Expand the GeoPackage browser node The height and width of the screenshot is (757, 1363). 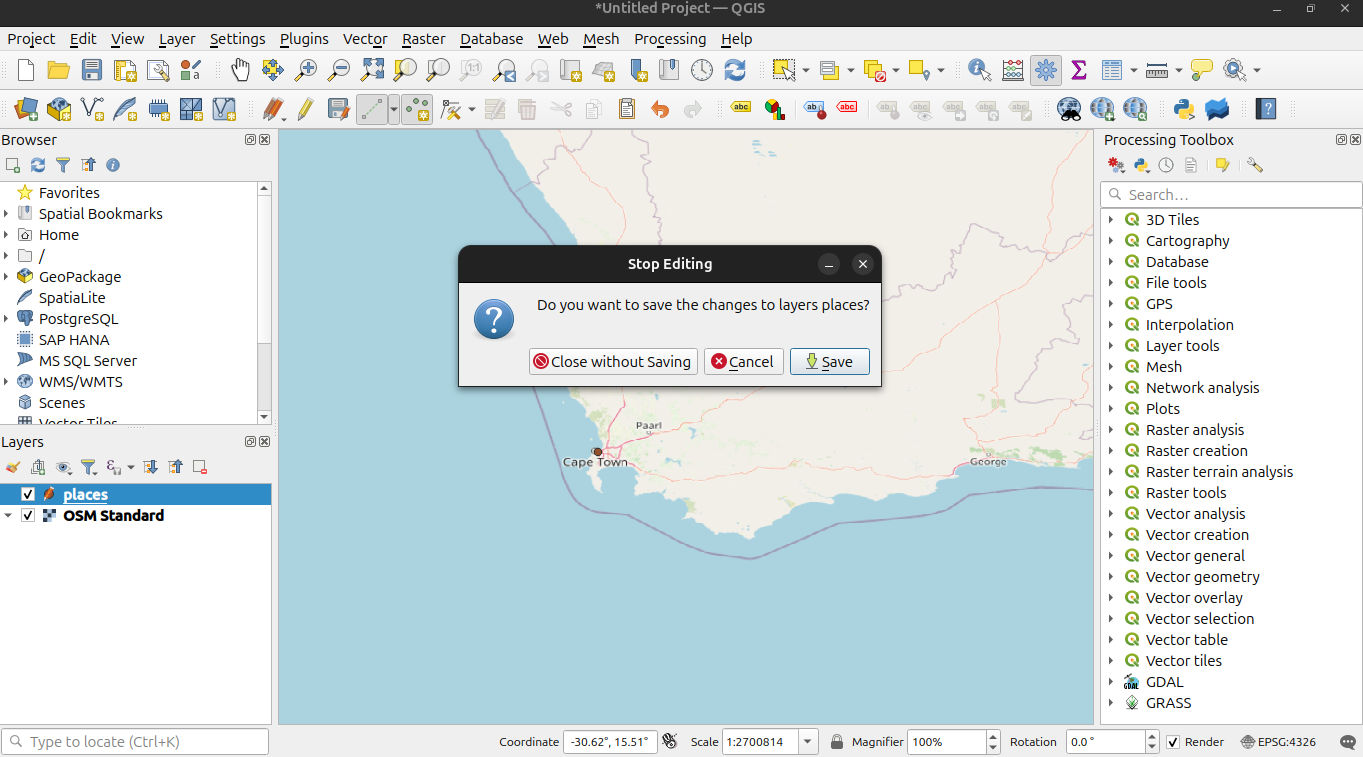pos(7,277)
